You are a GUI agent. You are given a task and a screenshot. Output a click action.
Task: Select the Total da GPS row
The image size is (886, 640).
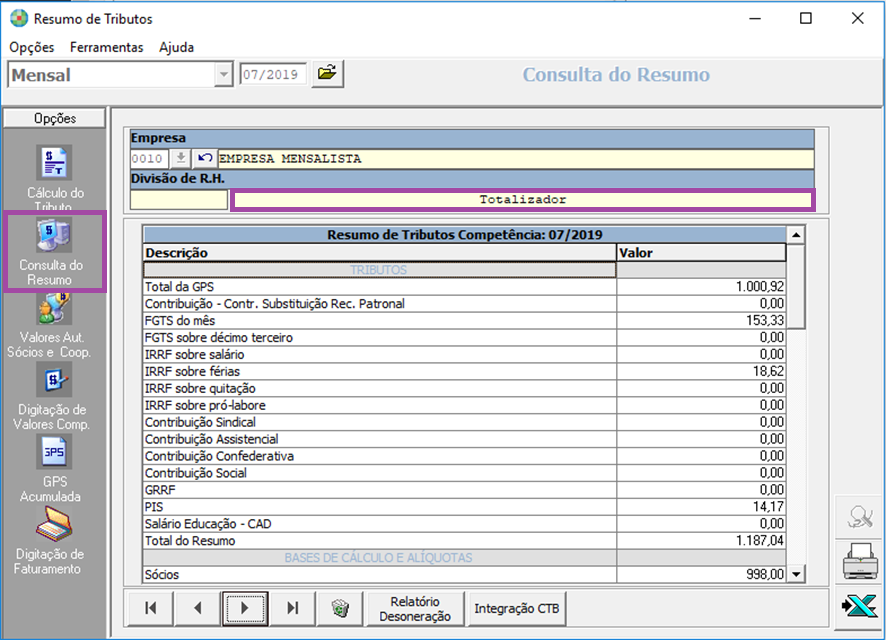464,287
